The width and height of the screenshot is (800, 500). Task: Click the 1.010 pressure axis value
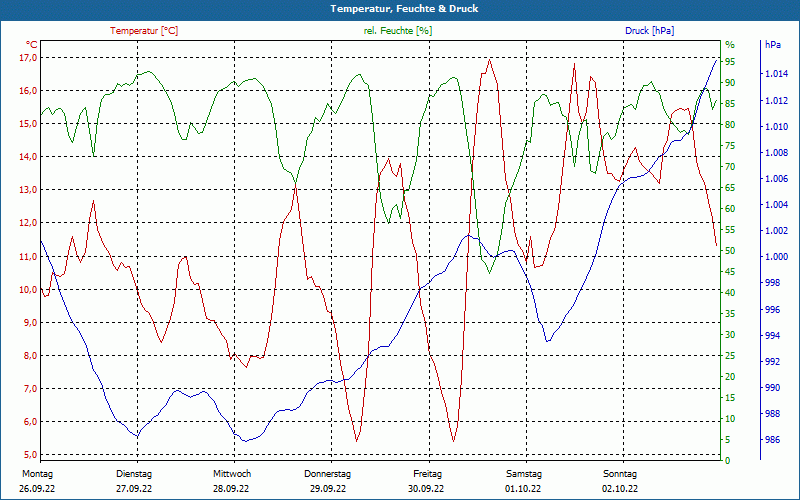[x=776, y=127]
